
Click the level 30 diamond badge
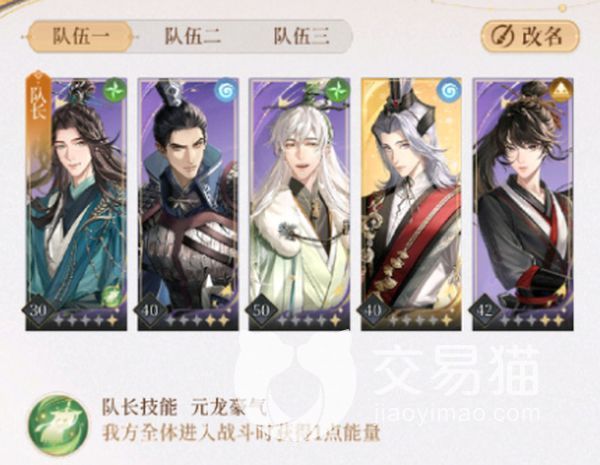coord(38,311)
